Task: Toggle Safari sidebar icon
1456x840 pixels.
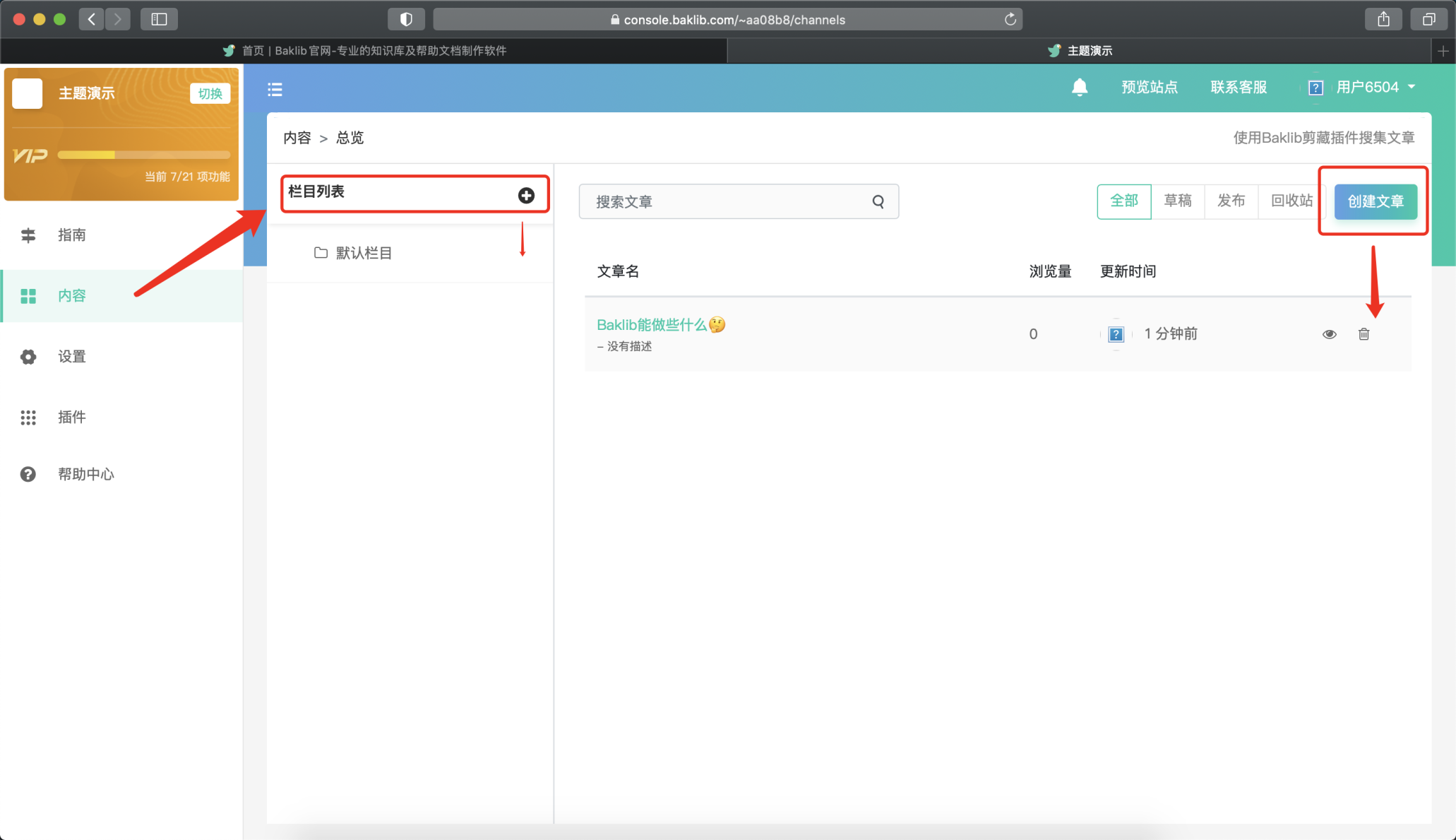Action: (159, 20)
